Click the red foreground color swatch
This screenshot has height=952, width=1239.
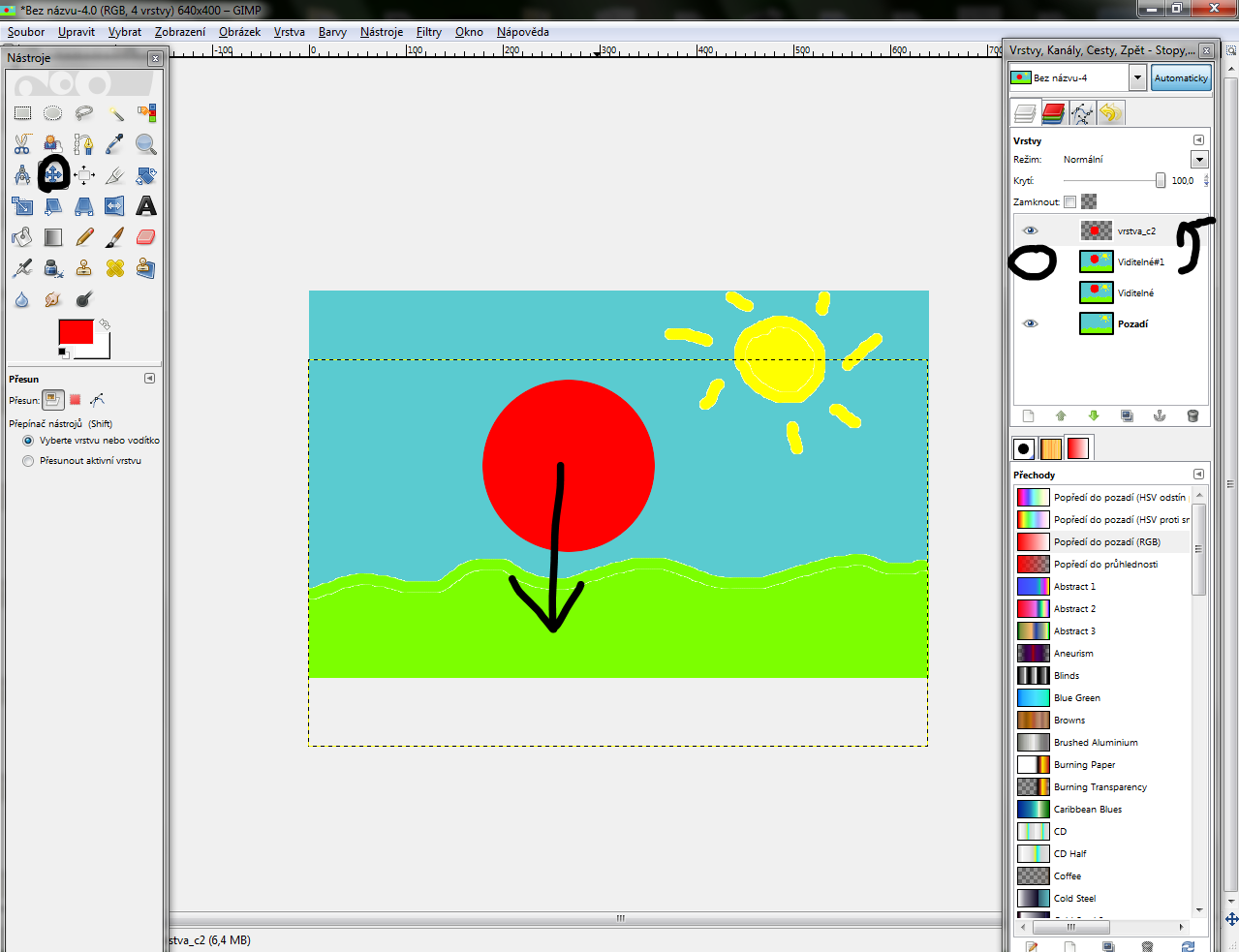tap(75, 331)
